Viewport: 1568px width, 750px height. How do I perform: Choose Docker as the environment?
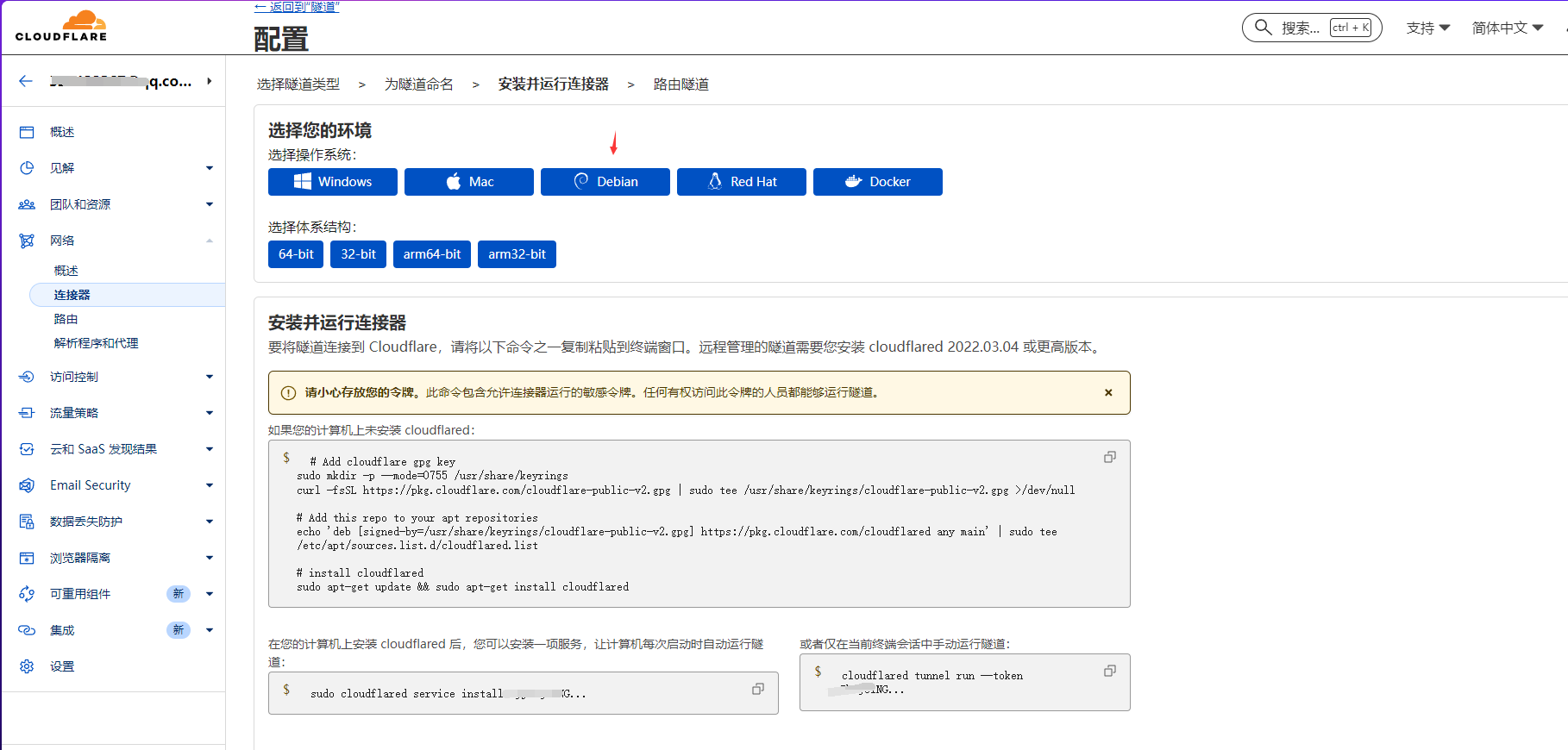tap(877, 182)
